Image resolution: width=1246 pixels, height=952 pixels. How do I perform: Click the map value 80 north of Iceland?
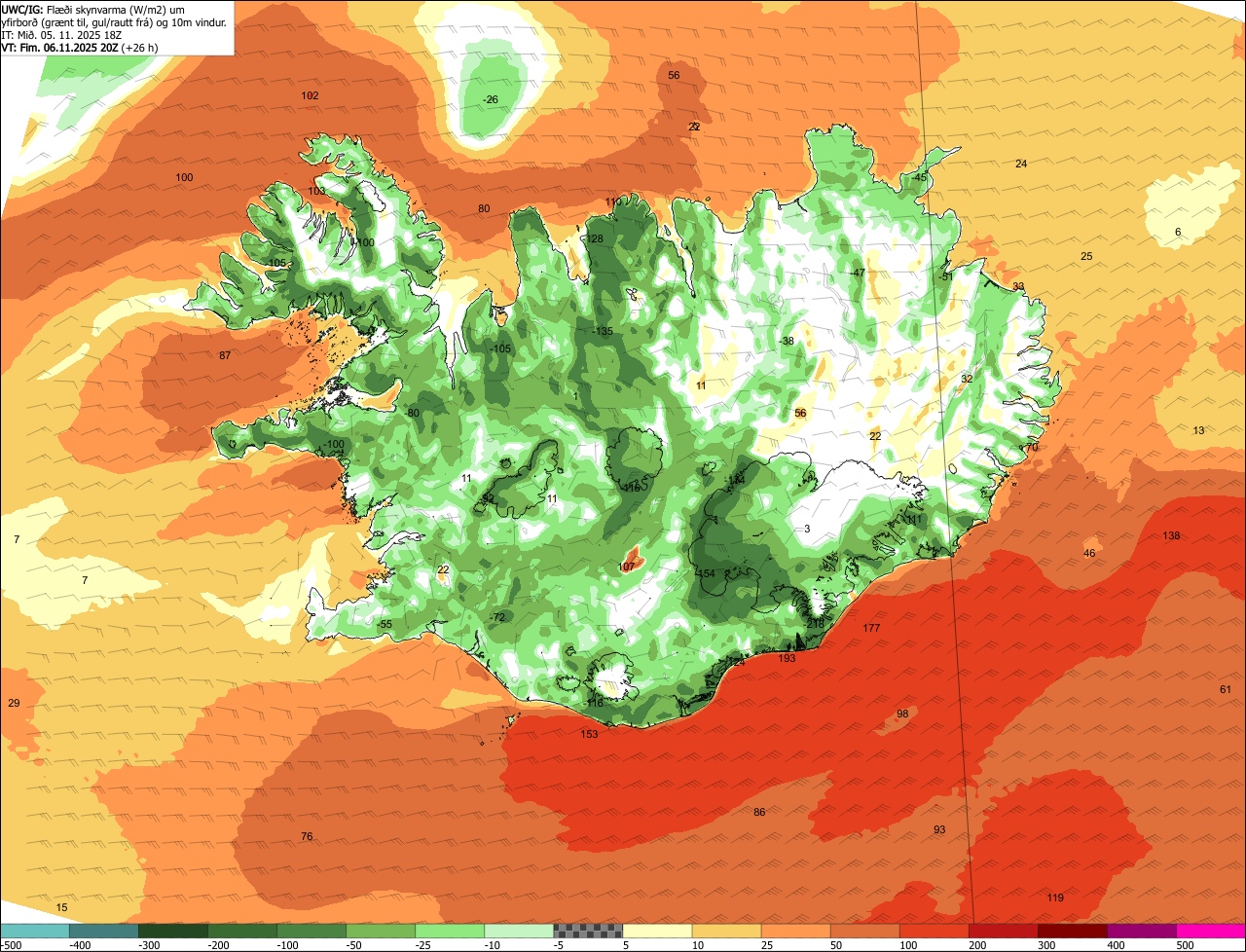pyautogui.click(x=484, y=208)
